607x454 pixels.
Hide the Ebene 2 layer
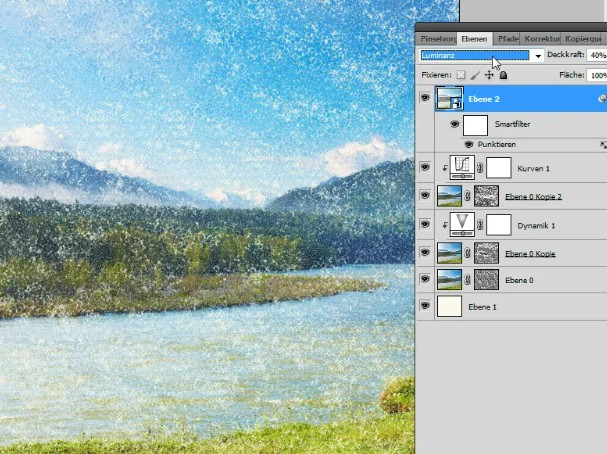(425, 98)
